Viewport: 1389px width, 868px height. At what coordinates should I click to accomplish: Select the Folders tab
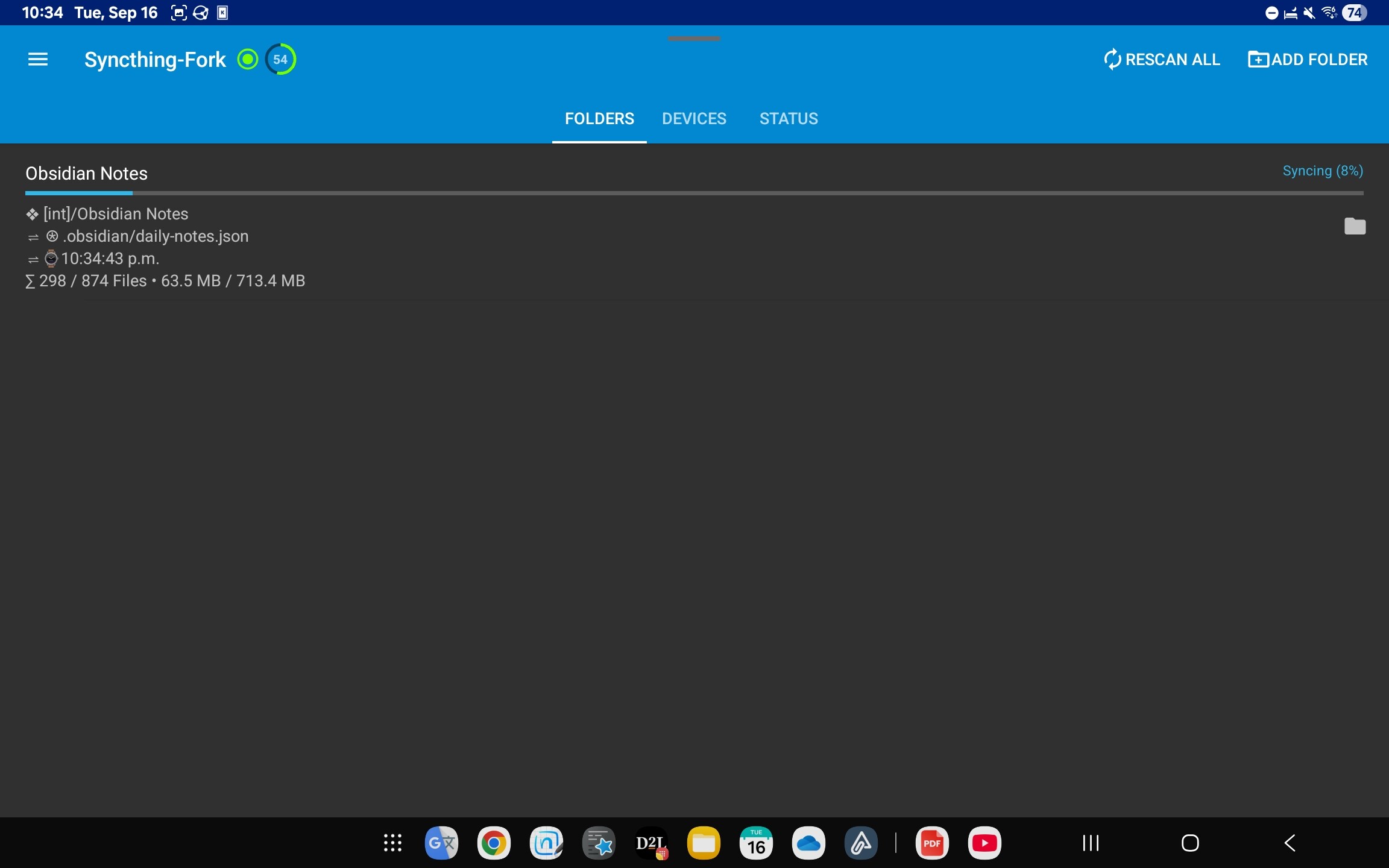(599, 119)
